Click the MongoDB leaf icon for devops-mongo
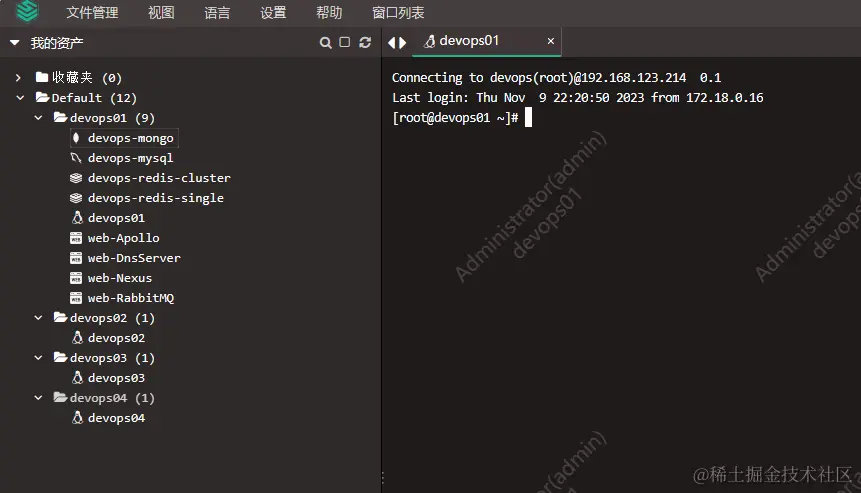The width and height of the screenshot is (861, 493). tap(76, 138)
